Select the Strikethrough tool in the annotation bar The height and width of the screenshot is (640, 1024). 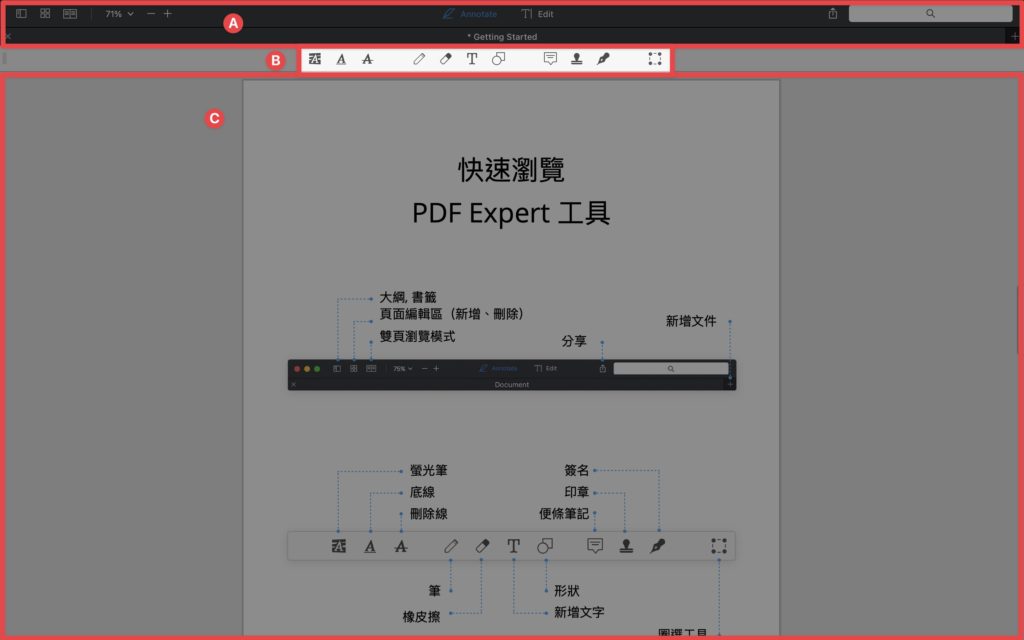[x=368, y=59]
